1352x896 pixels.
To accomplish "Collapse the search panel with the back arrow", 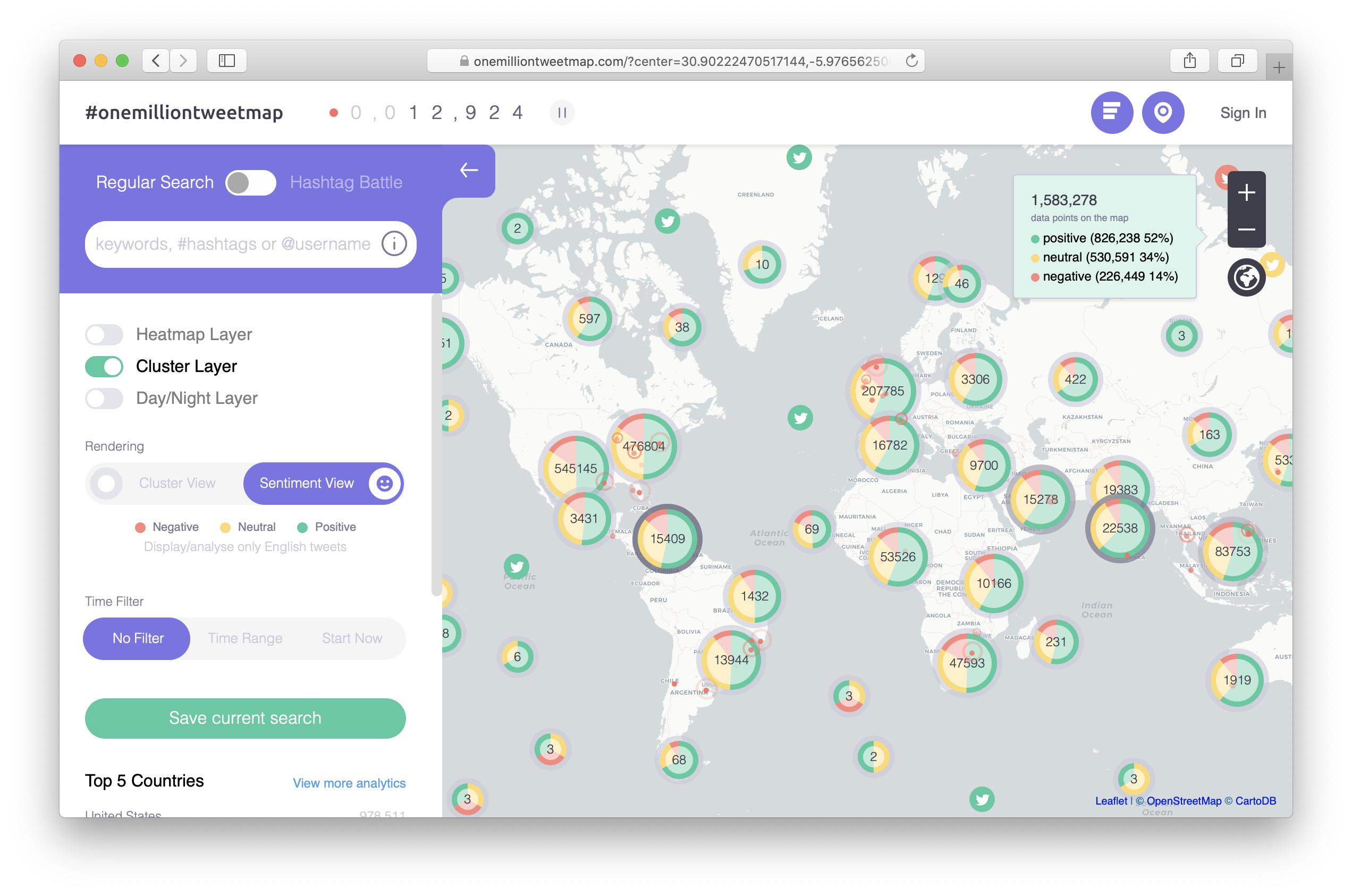I will coord(469,170).
